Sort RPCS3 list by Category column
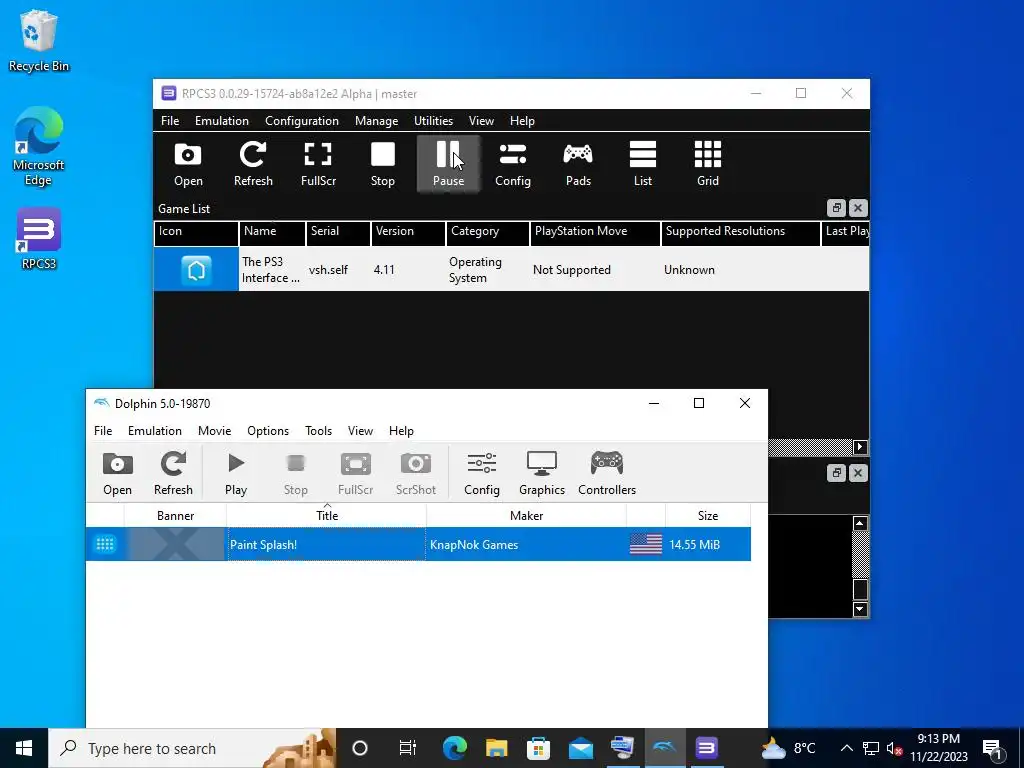Viewport: 1024px width, 768px height. tap(487, 231)
